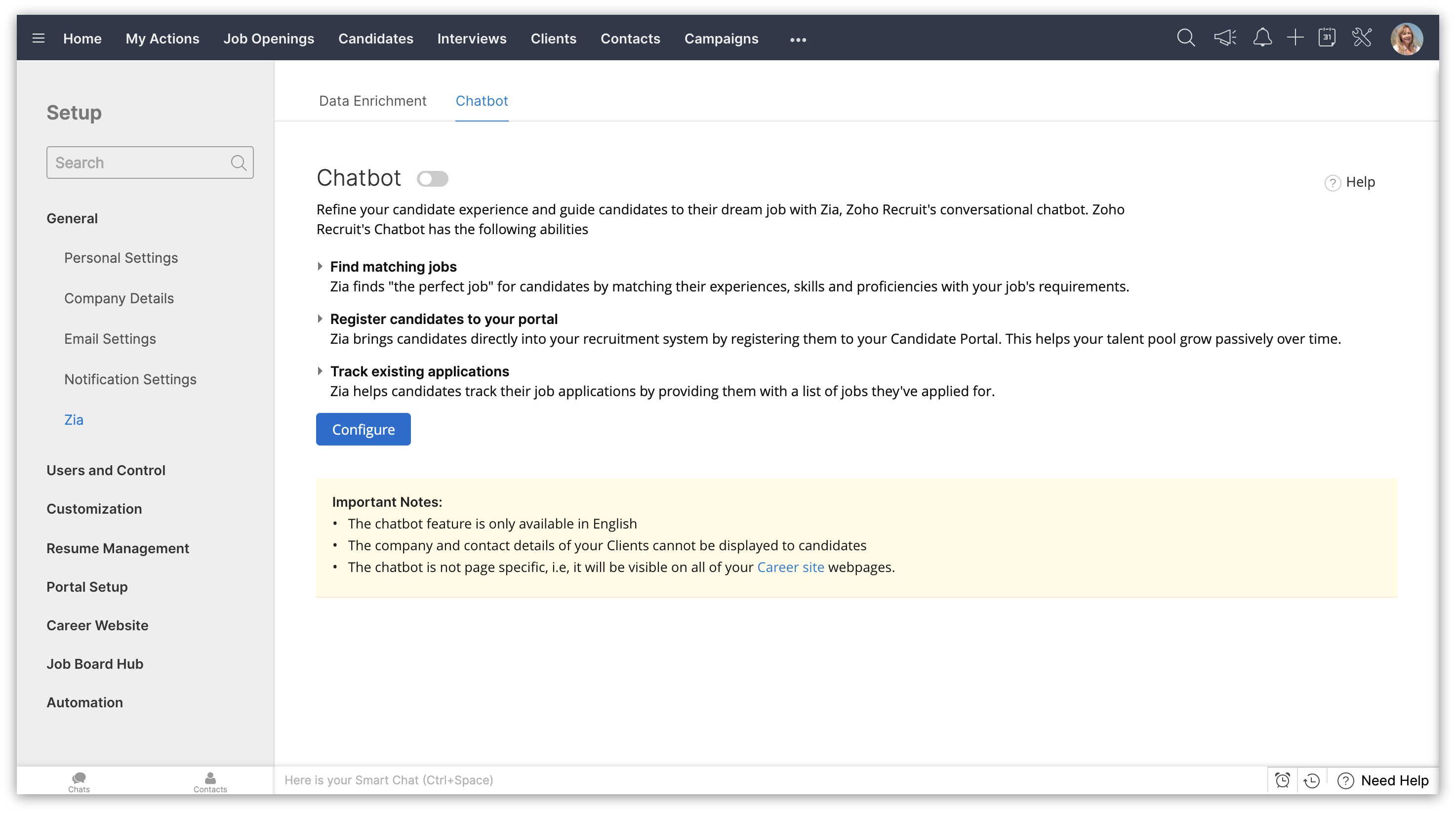Click the Configure button
This screenshot has width=1456, height=813.
(363, 430)
